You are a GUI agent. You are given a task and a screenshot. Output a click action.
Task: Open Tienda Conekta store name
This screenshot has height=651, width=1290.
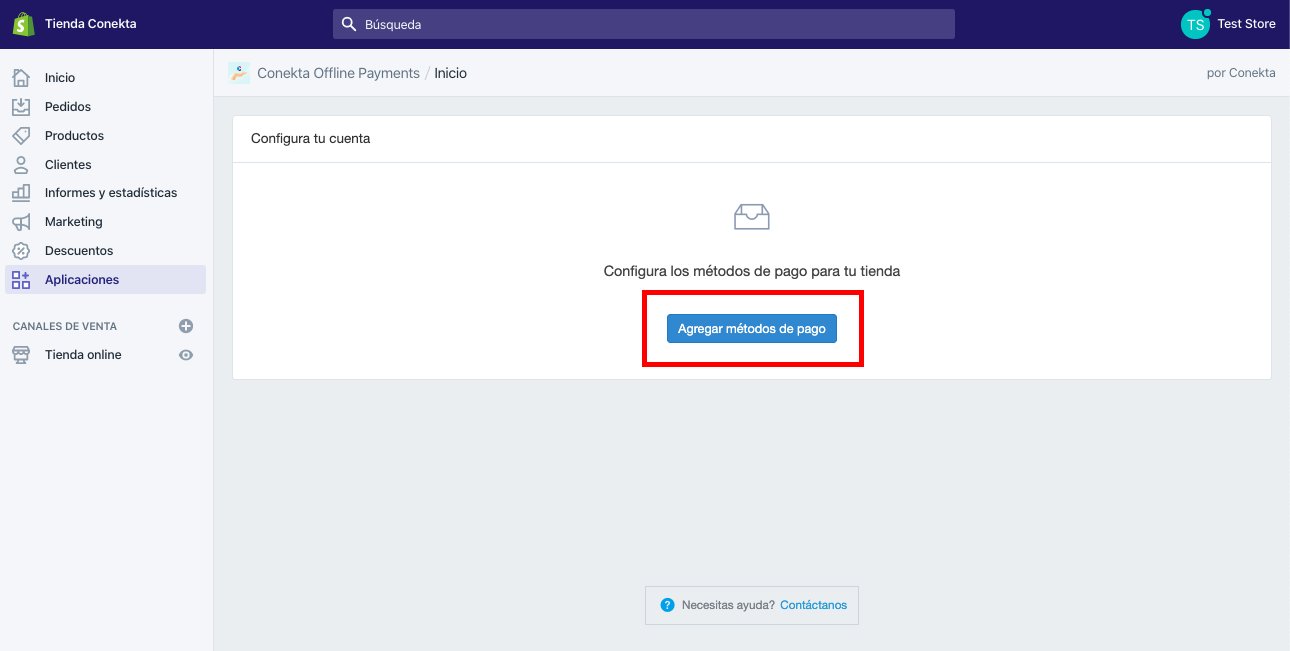click(x=90, y=24)
